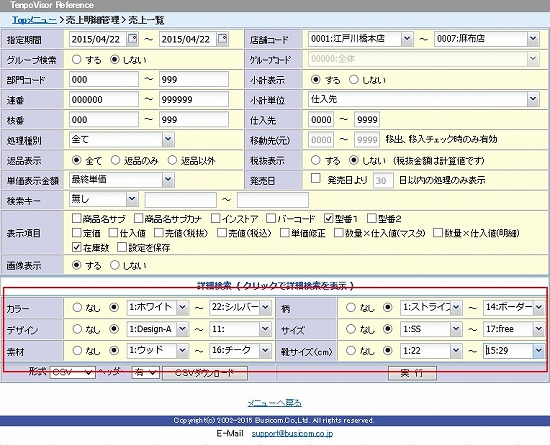Check the 商品名サブカナ checkbox
The width and height of the screenshot is (550, 445).
coord(139,218)
